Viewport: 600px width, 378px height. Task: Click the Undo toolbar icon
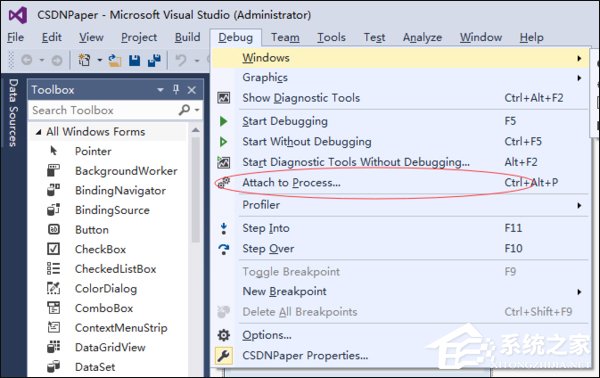[181, 60]
